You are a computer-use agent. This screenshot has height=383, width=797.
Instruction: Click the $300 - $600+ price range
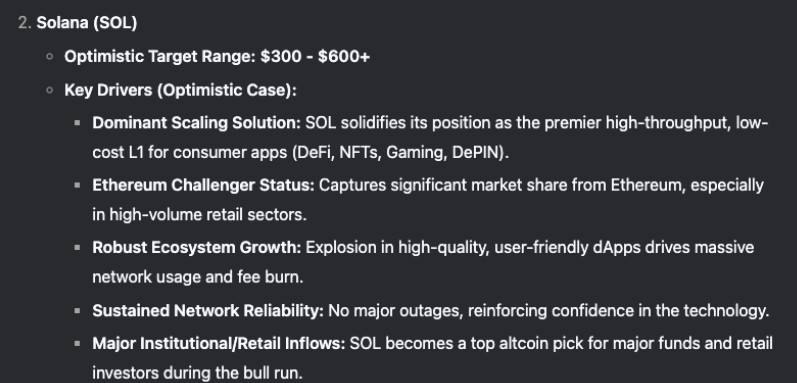[315, 56]
